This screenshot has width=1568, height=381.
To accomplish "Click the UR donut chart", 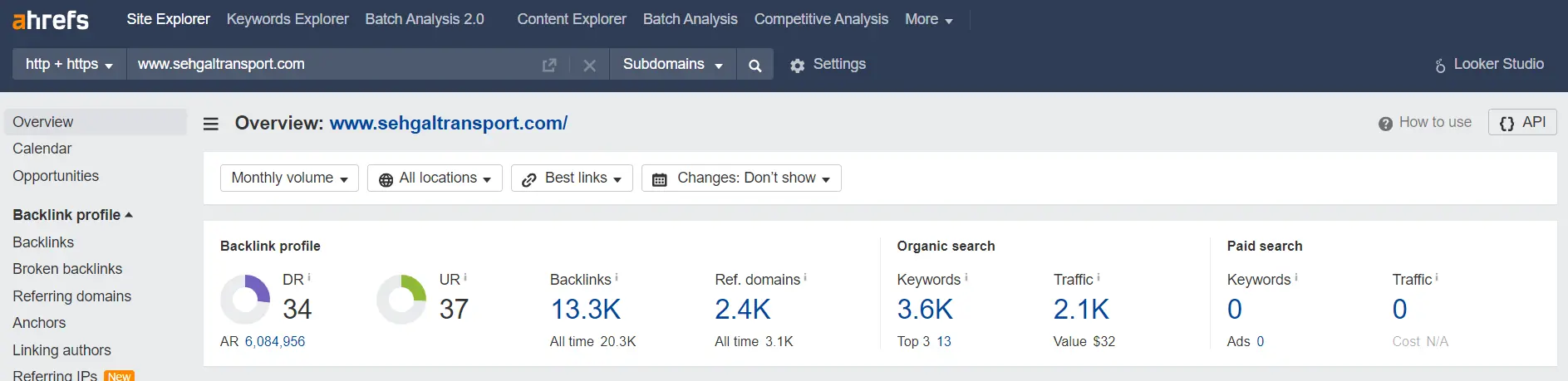I will 401,299.
